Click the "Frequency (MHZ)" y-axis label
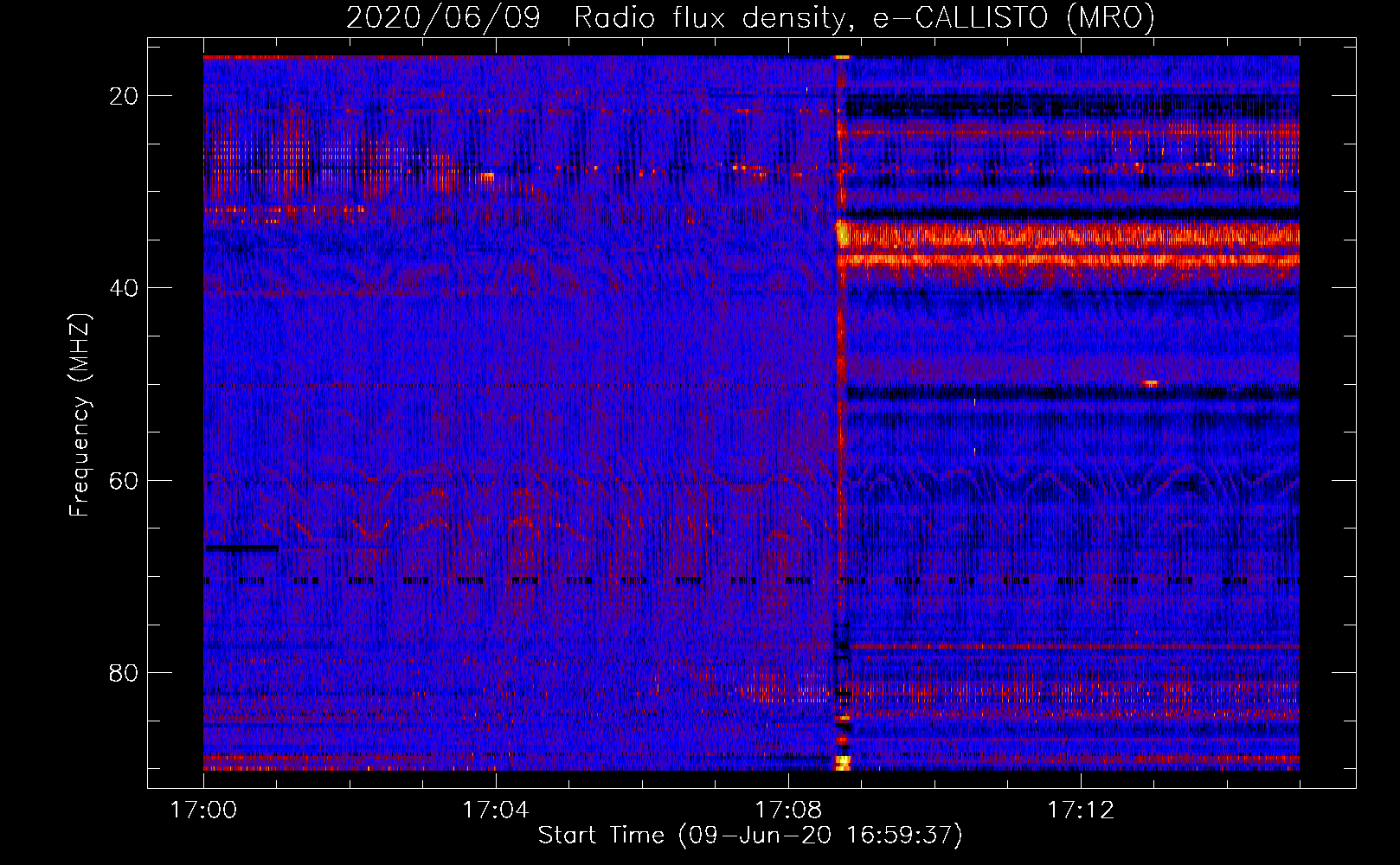 80,415
